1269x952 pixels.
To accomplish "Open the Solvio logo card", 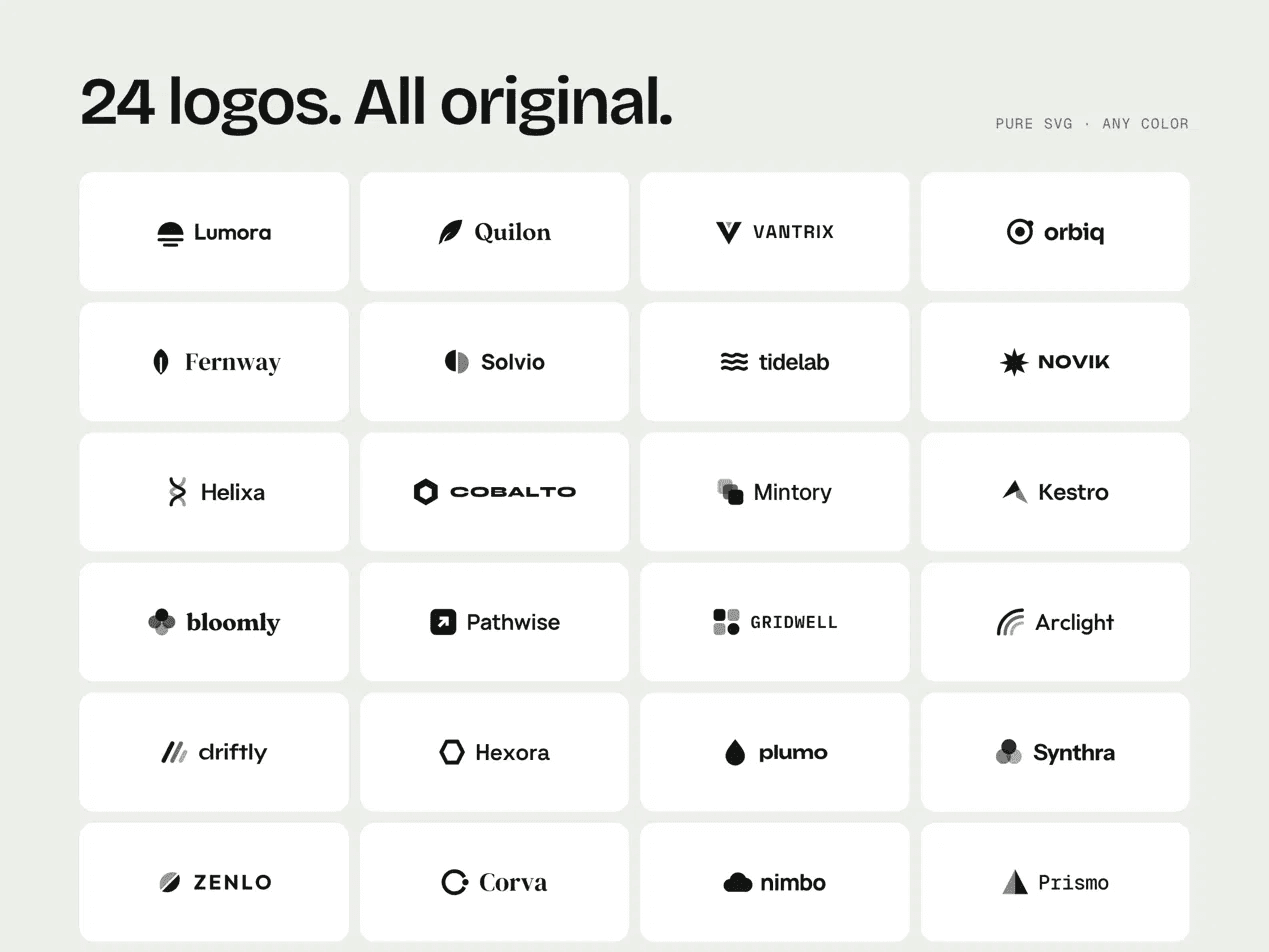I will 495,362.
